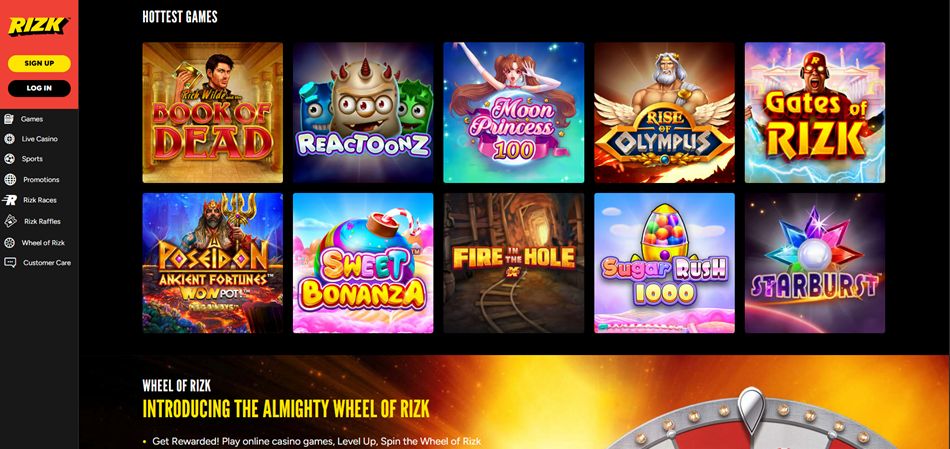Click the yellow Sign Up button

pos(39,63)
